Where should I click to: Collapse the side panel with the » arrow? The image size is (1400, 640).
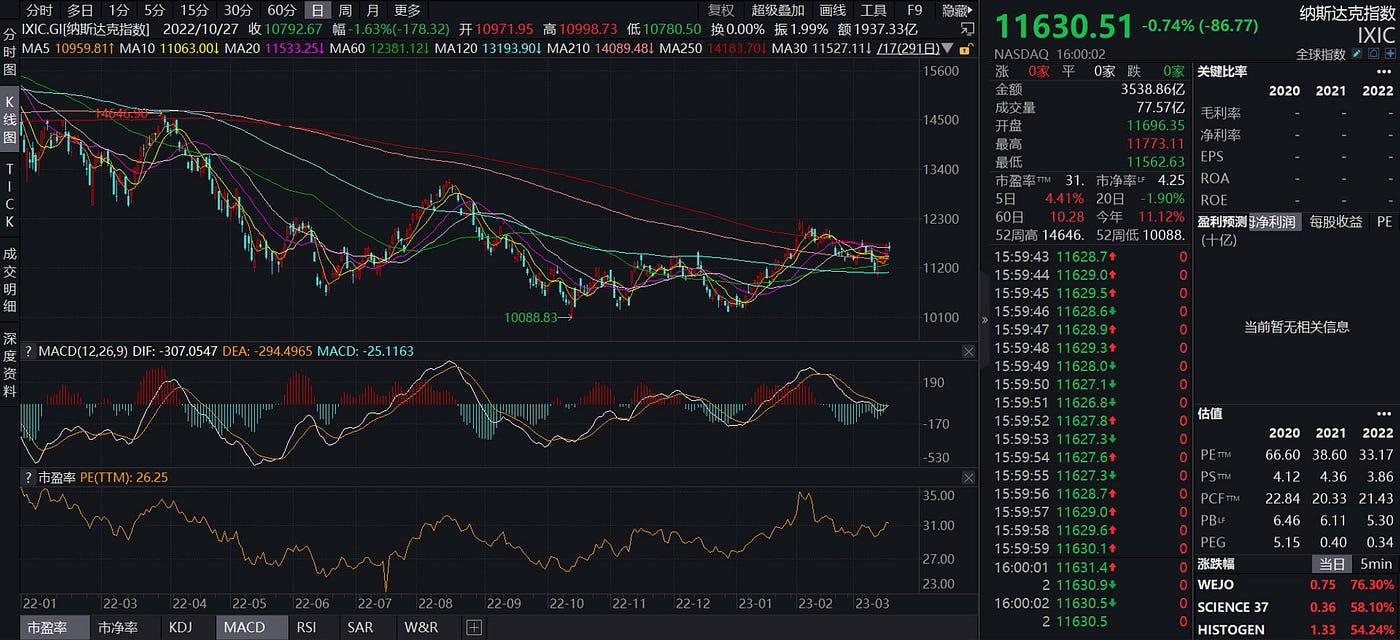986,320
